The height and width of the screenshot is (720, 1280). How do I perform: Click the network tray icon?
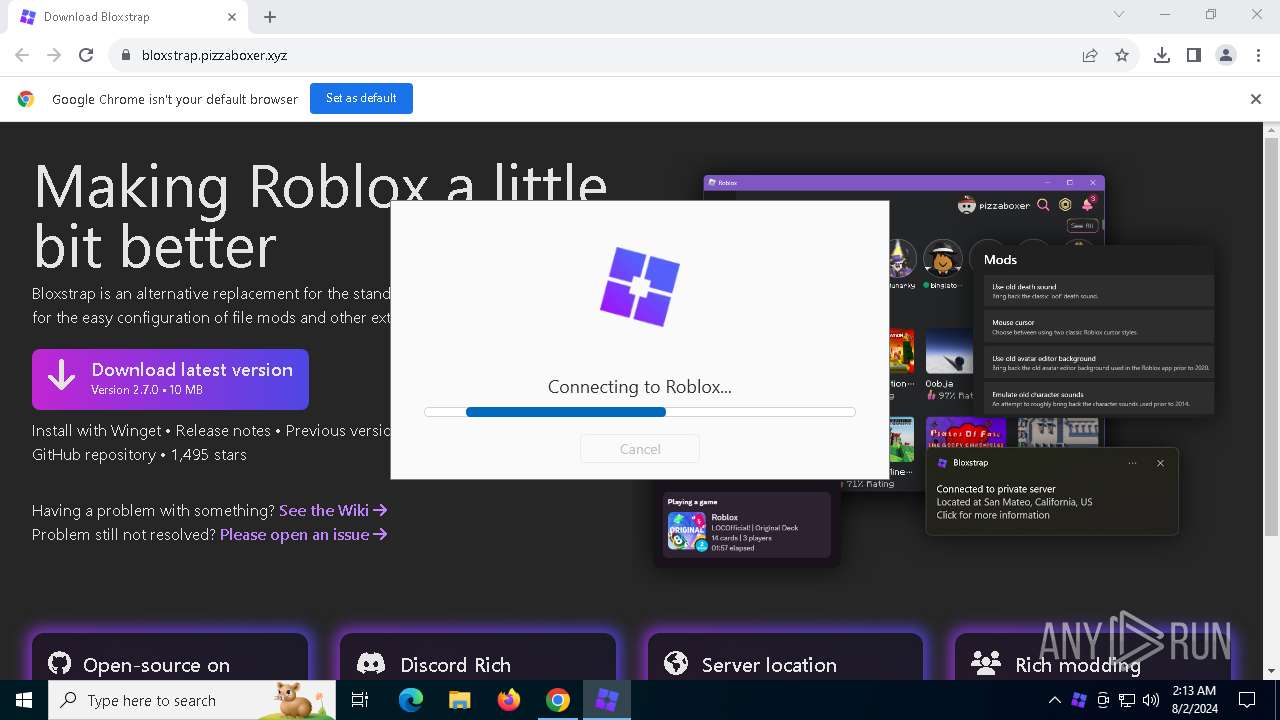click(1127, 700)
